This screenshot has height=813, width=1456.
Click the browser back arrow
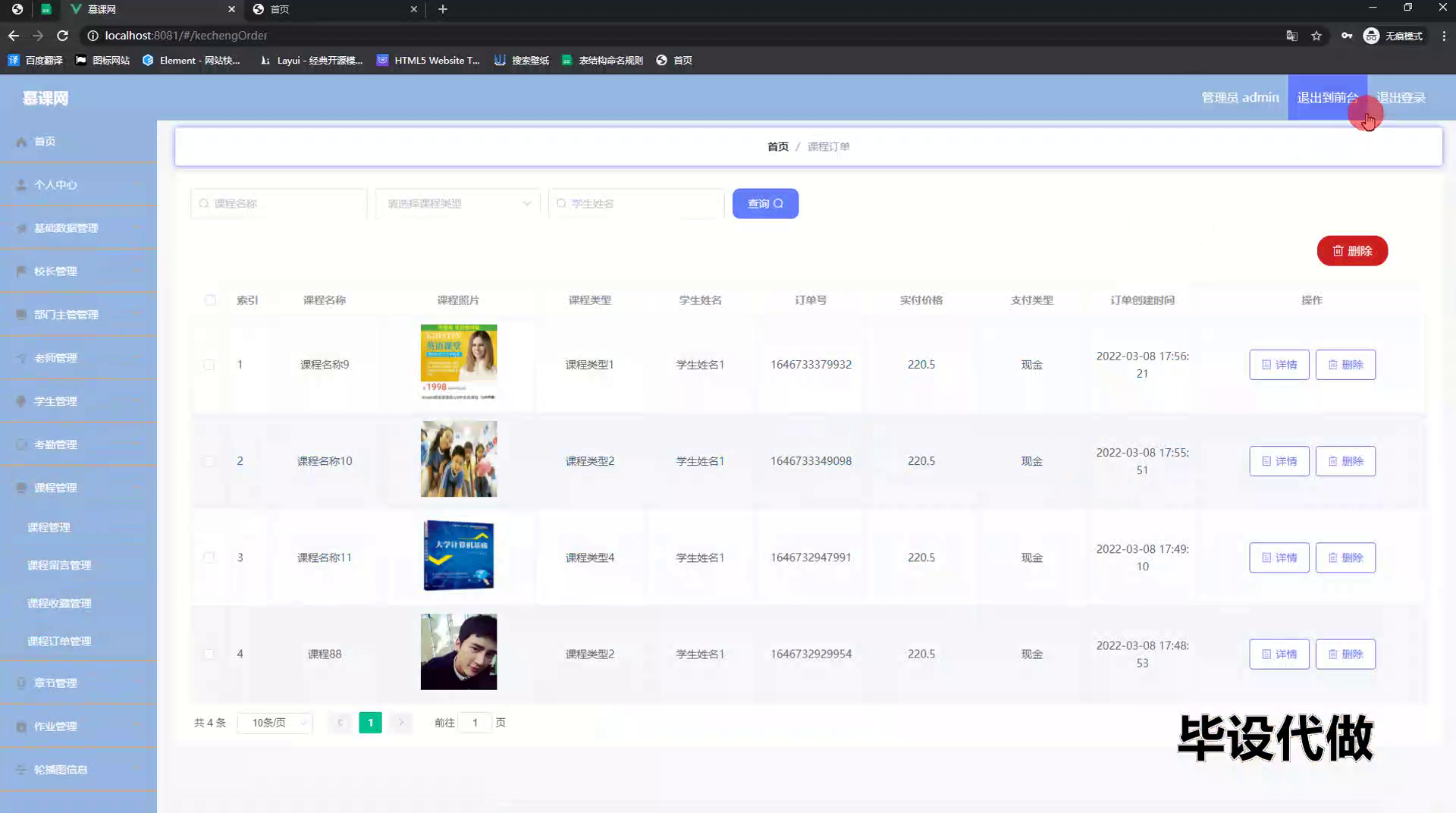click(x=14, y=36)
